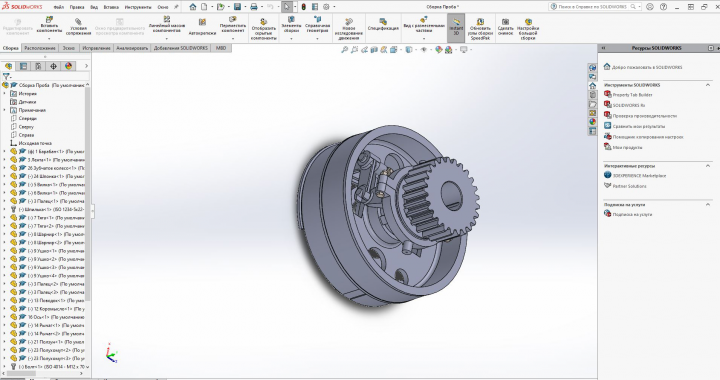Click the arrow to show more manager tabs
This screenshot has width=720, height=380.
86,66
